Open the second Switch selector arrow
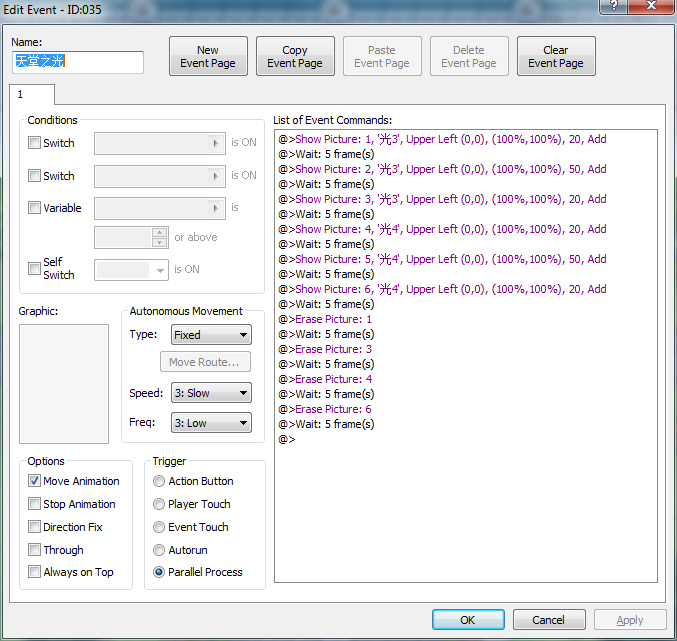Screen dimensions: 677x641 [215, 176]
